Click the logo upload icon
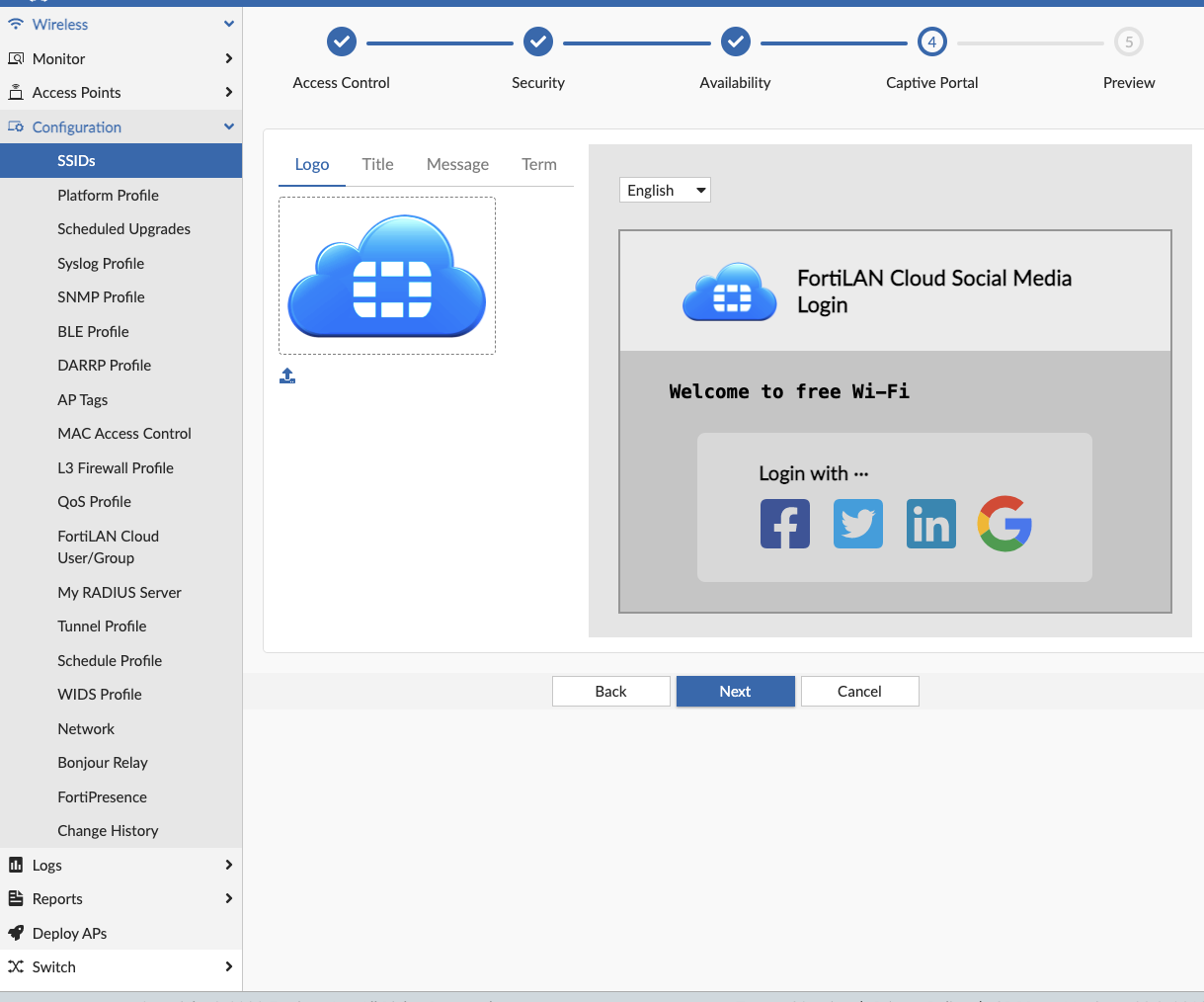 [287, 376]
